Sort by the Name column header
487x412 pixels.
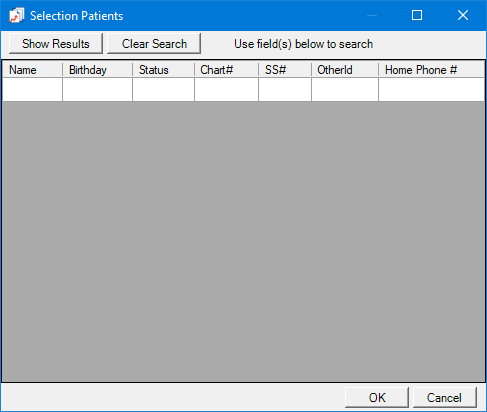(32, 70)
